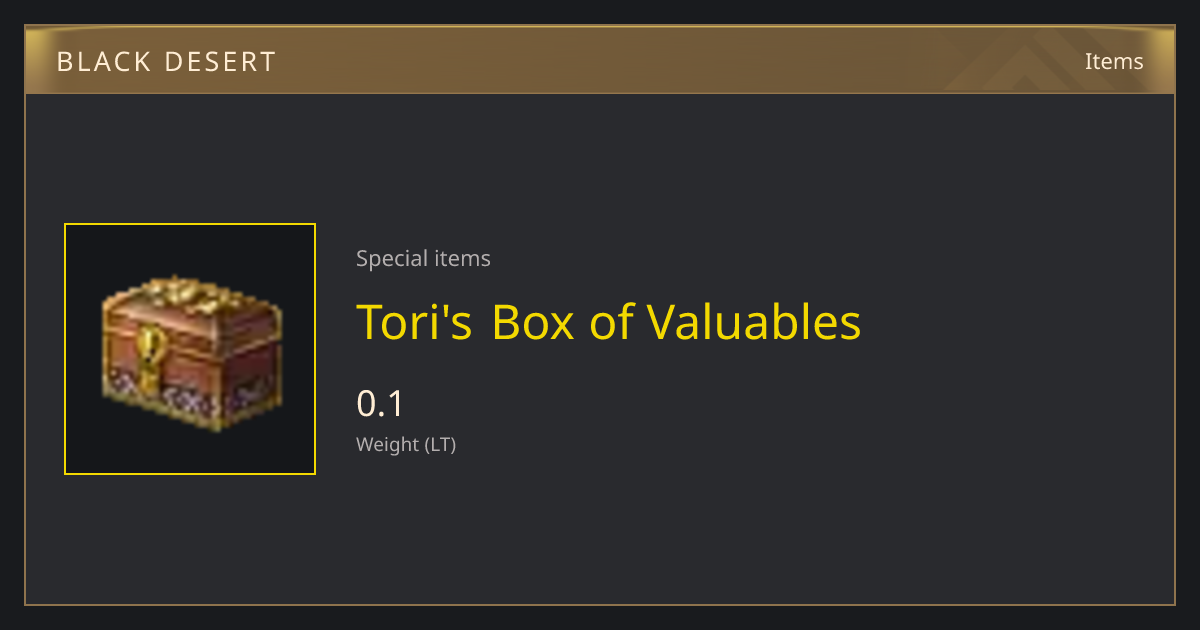Select the yellow frame around item image

click(190, 349)
